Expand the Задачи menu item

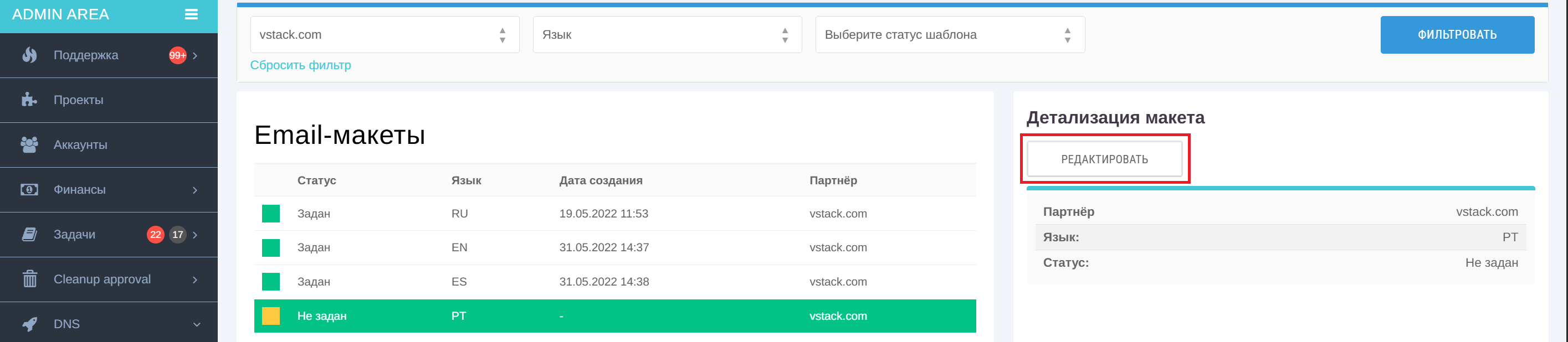click(196, 234)
